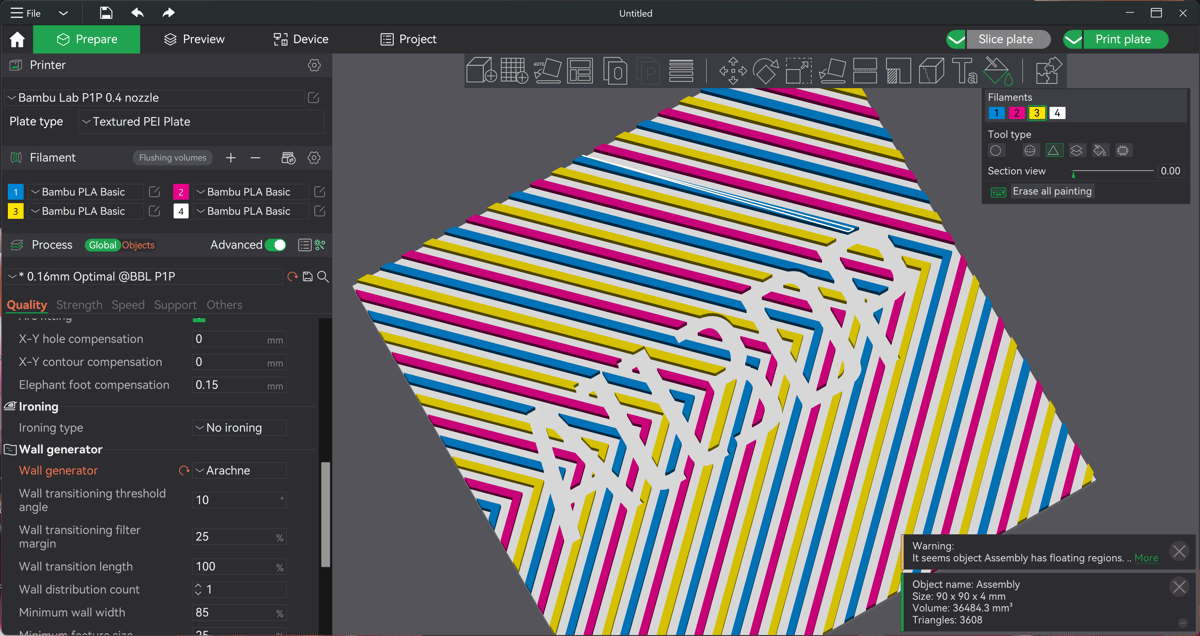Expand the Print plate options arrow

(x=1074, y=40)
